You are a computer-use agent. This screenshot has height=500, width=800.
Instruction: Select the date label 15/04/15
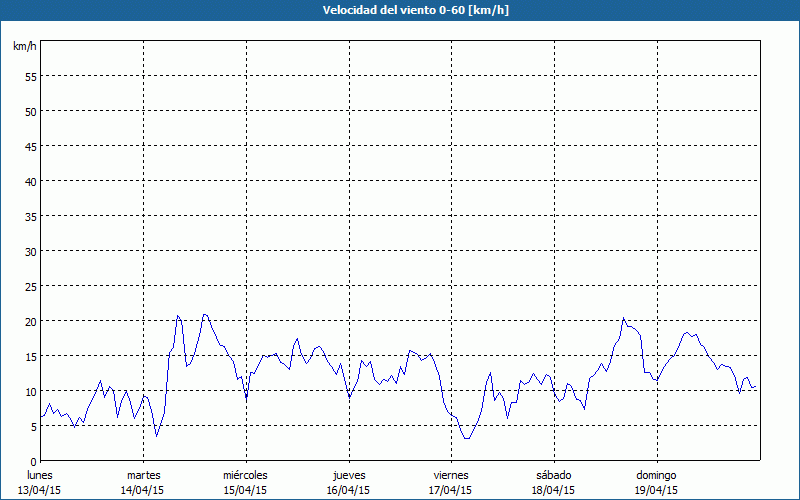click(x=246, y=490)
